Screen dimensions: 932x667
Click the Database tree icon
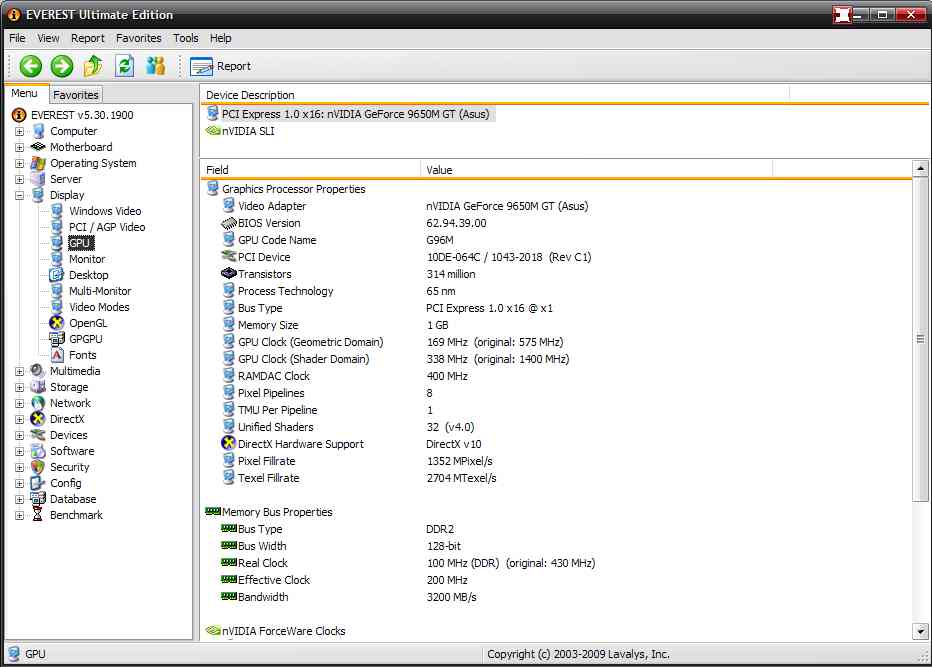click(38, 499)
